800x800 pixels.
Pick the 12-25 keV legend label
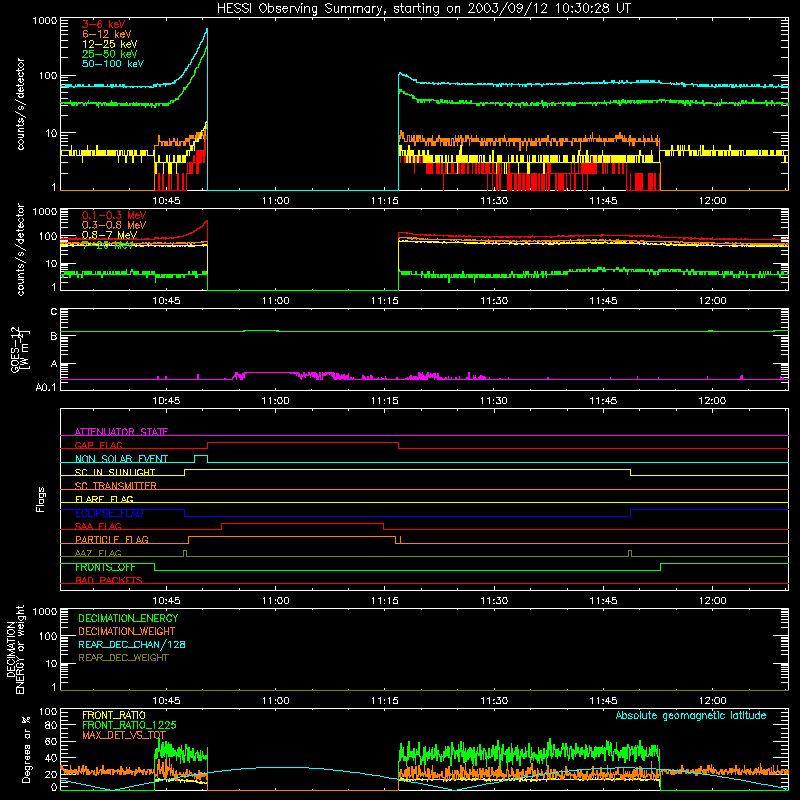pyautogui.click(x=110, y=44)
